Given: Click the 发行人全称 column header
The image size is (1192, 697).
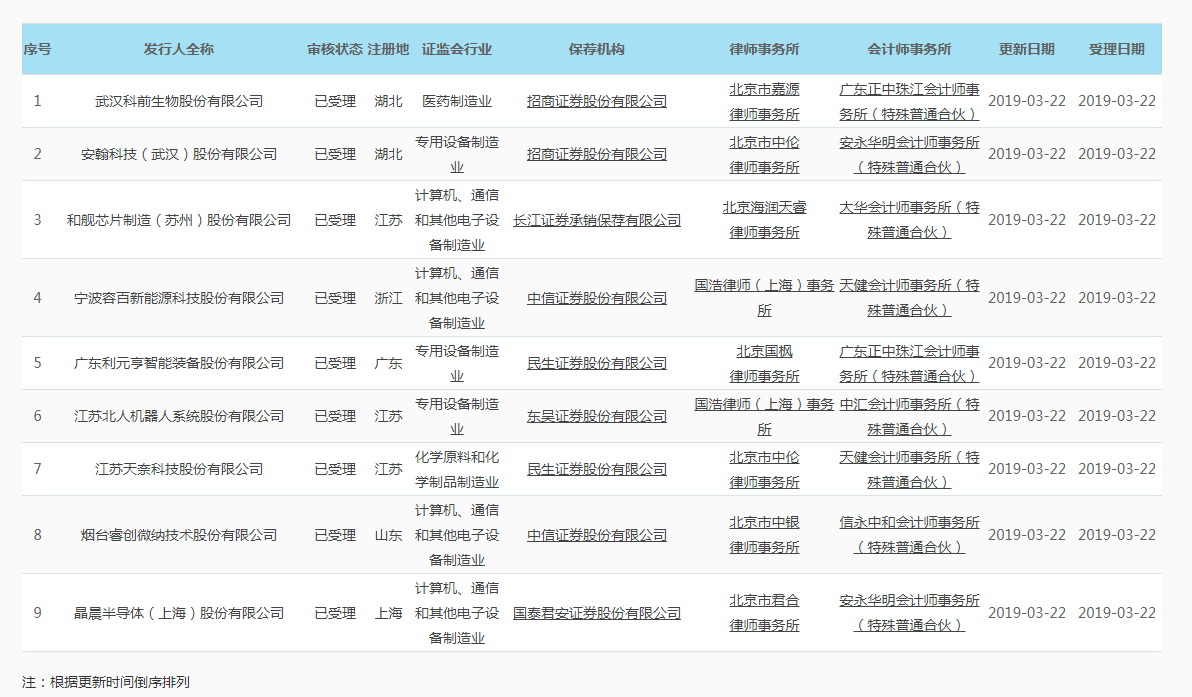Looking at the screenshot, I should (x=179, y=49).
